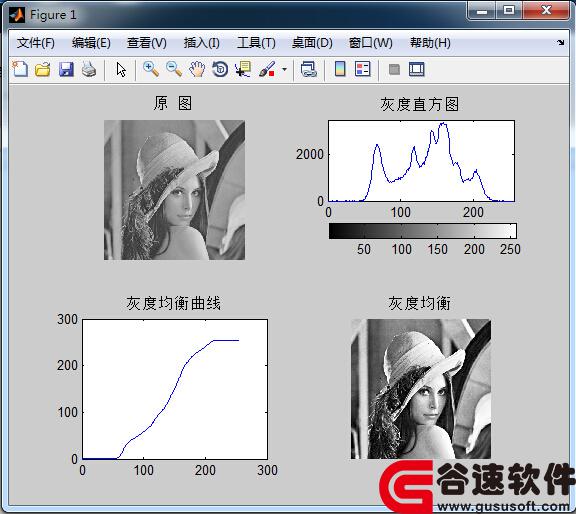Open the 窗口(W) menu
The image size is (576, 514).
point(370,43)
